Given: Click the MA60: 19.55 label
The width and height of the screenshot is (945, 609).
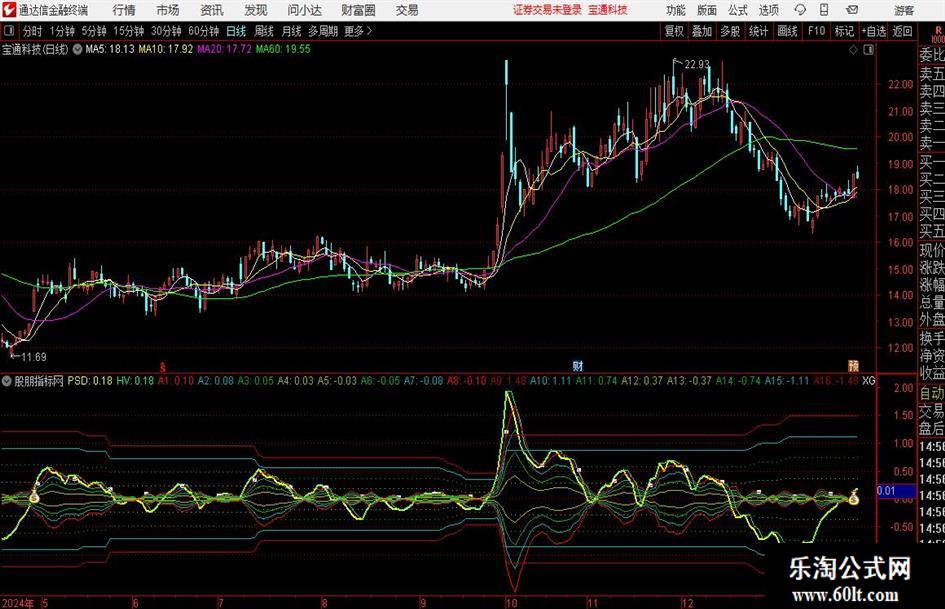Looking at the screenshot, I should (x=283, y=49).
